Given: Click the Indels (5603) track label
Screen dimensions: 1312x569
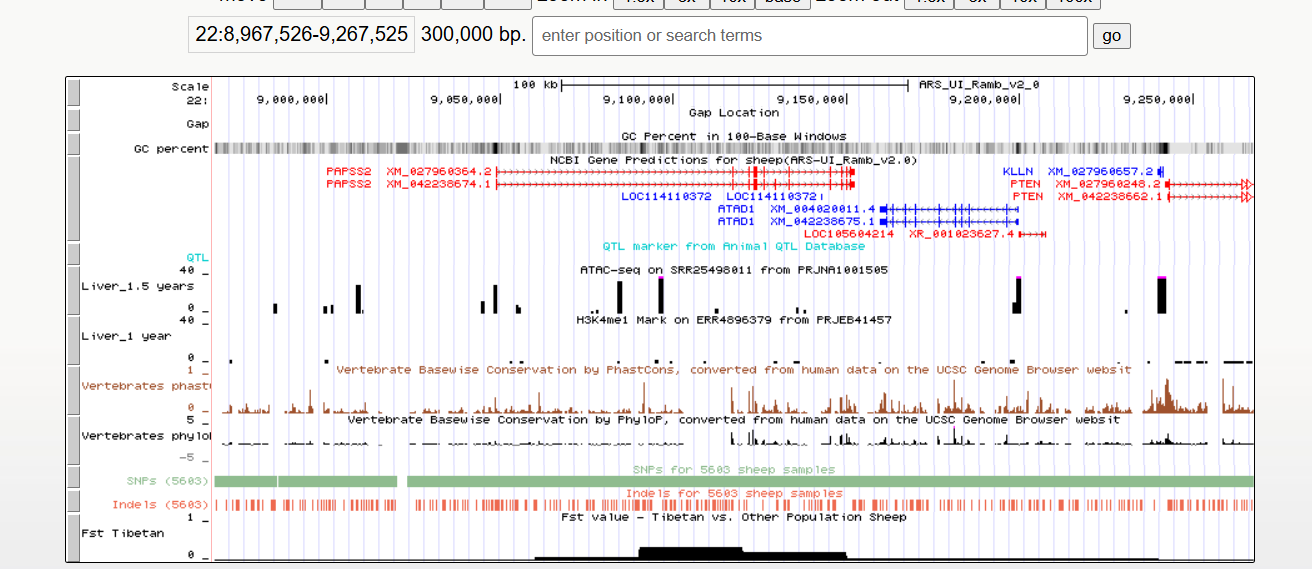Looking at the screenshot, I should (161, 505).
